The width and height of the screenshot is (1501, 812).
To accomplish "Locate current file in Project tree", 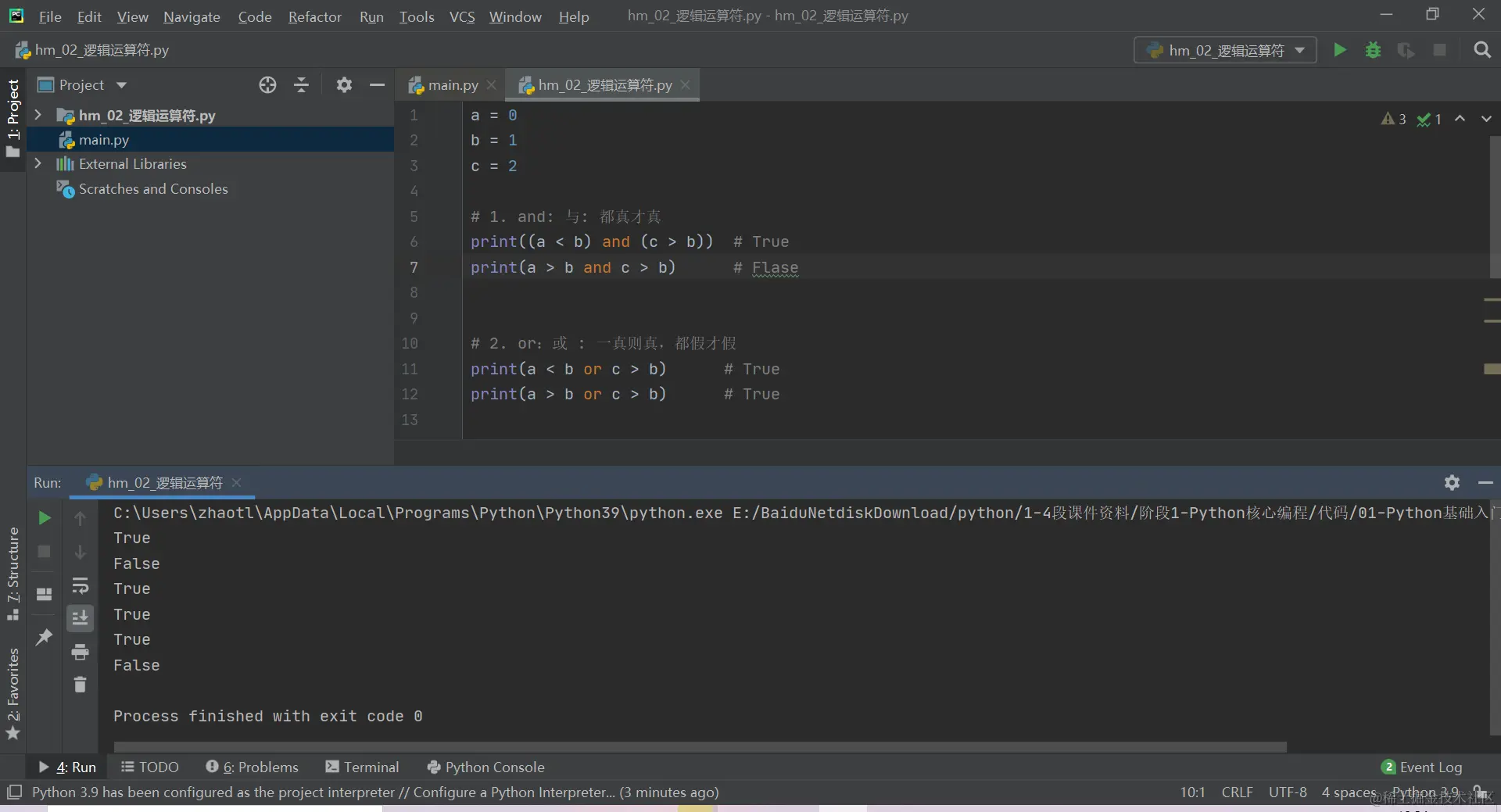I will tap(267, 85).
